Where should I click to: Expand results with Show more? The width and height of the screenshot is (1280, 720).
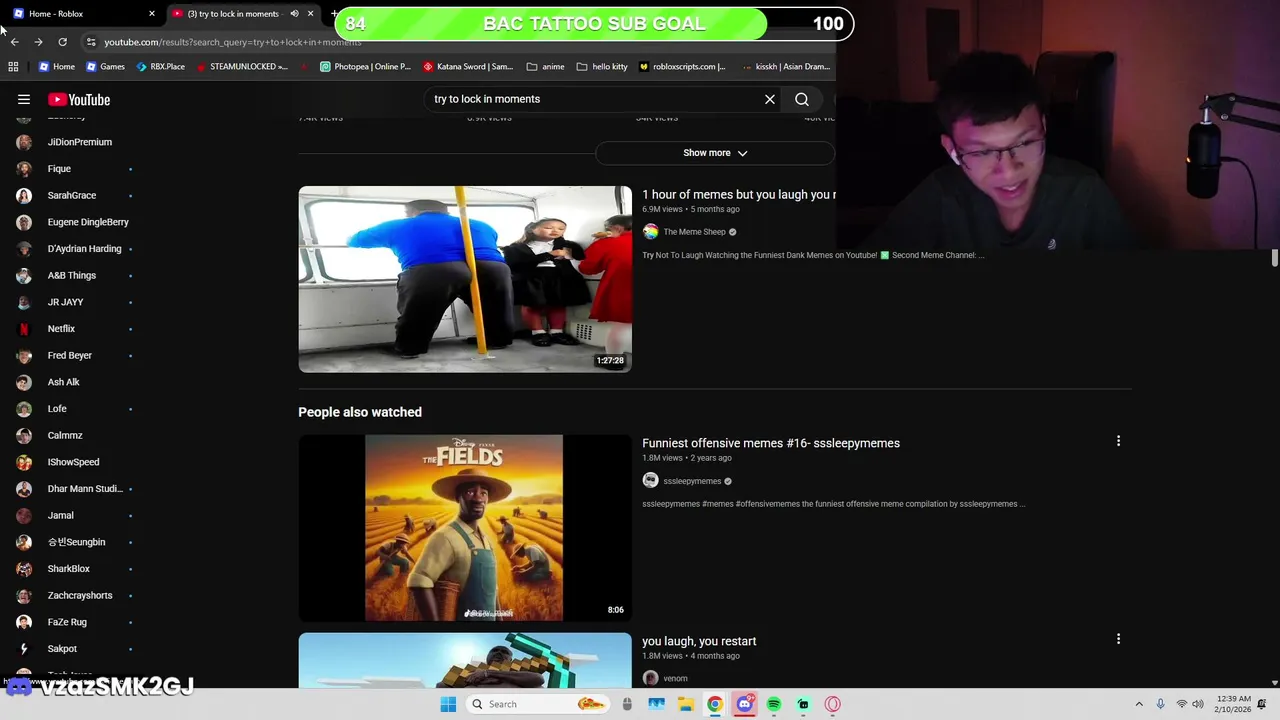(715, 153)
